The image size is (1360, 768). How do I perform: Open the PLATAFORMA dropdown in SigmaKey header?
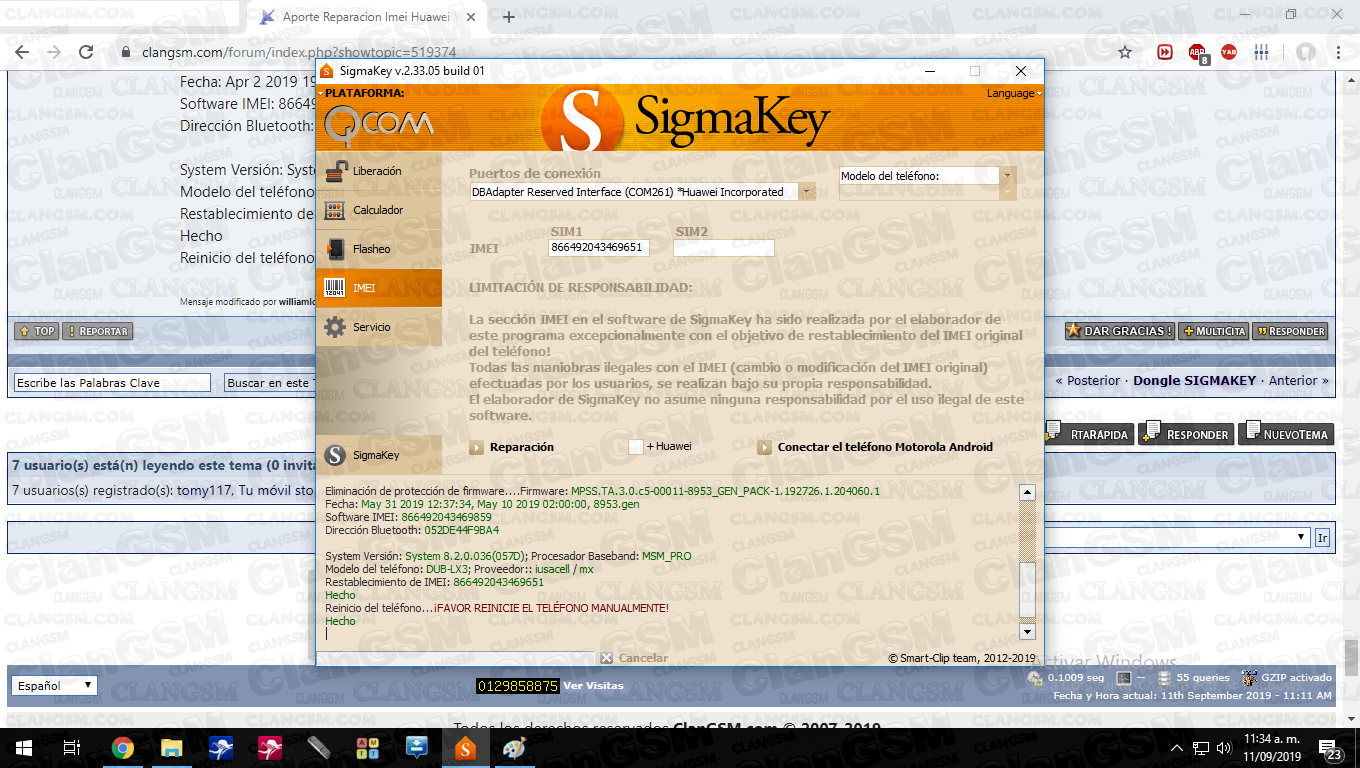(x=361, y=93)
